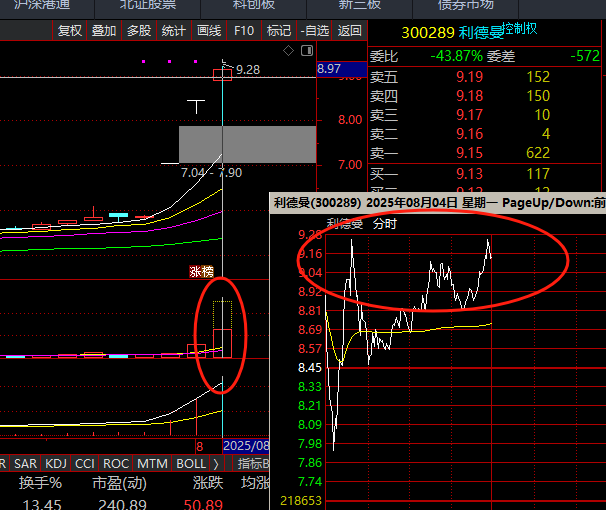Select the 卖二 price 9.16
This screenshot has width=606, height=510.
pos(470,134)
